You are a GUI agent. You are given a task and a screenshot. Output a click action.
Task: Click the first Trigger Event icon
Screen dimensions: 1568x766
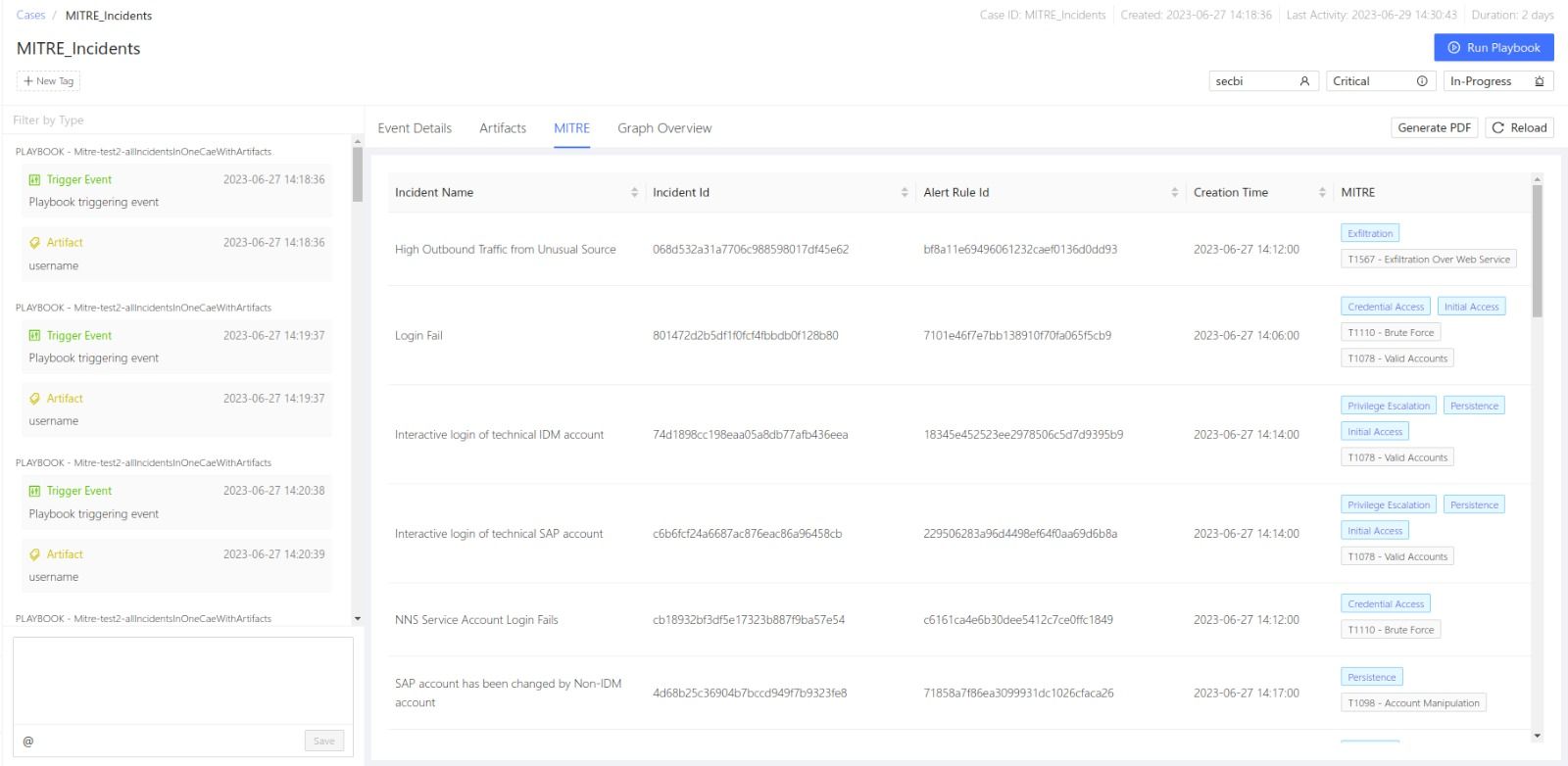pos(35,180)
